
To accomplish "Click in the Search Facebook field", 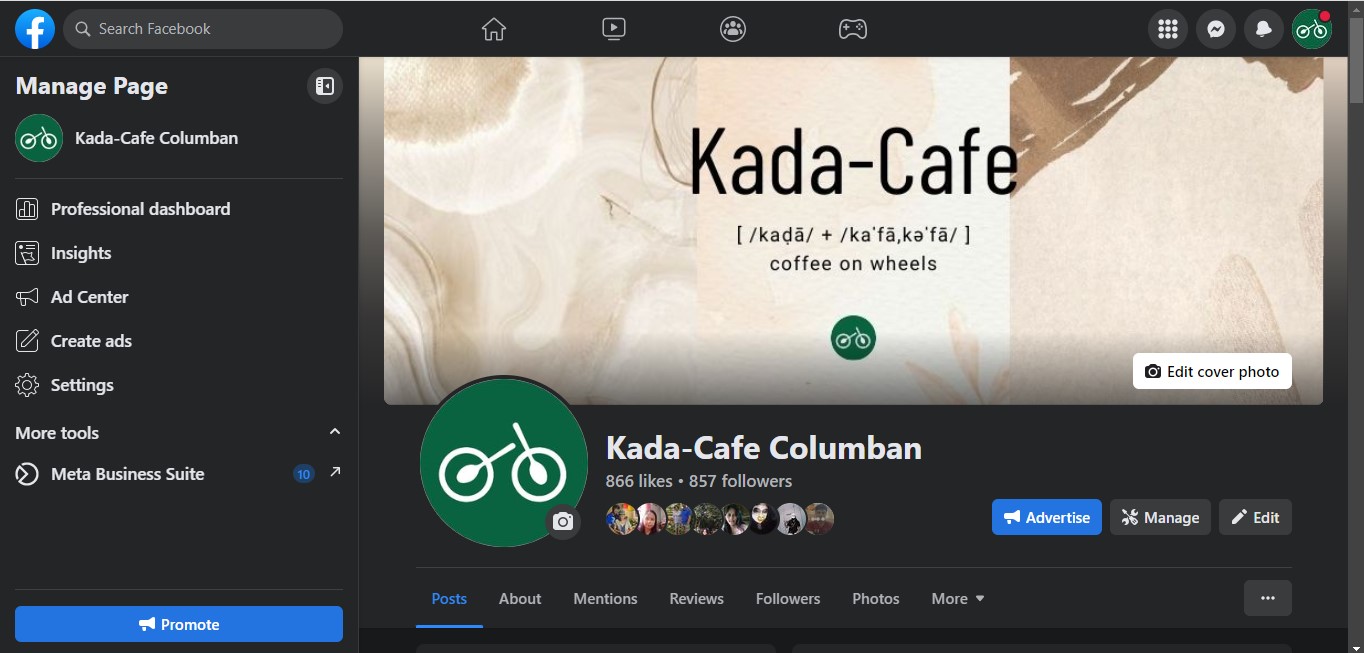I will (x=203, y=29).
